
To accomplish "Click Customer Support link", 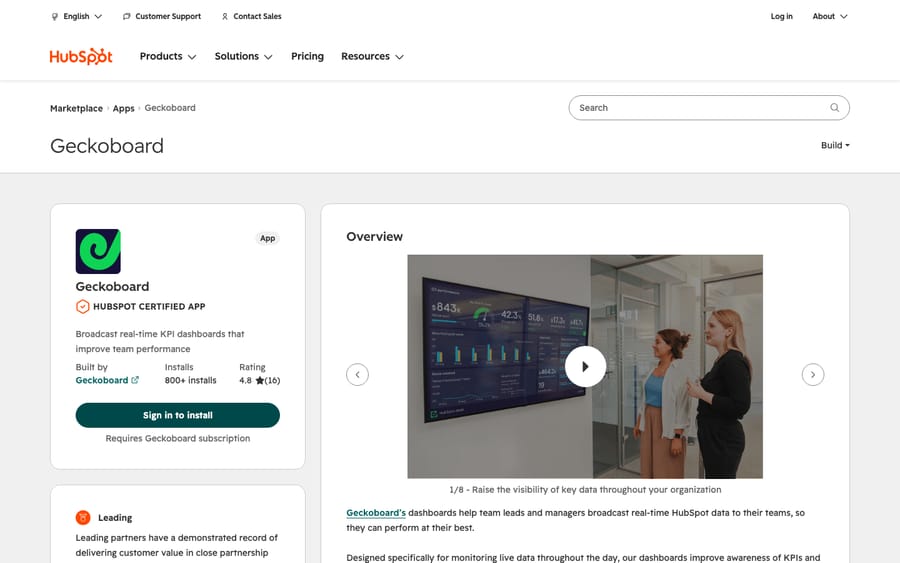I will point(168,17).
